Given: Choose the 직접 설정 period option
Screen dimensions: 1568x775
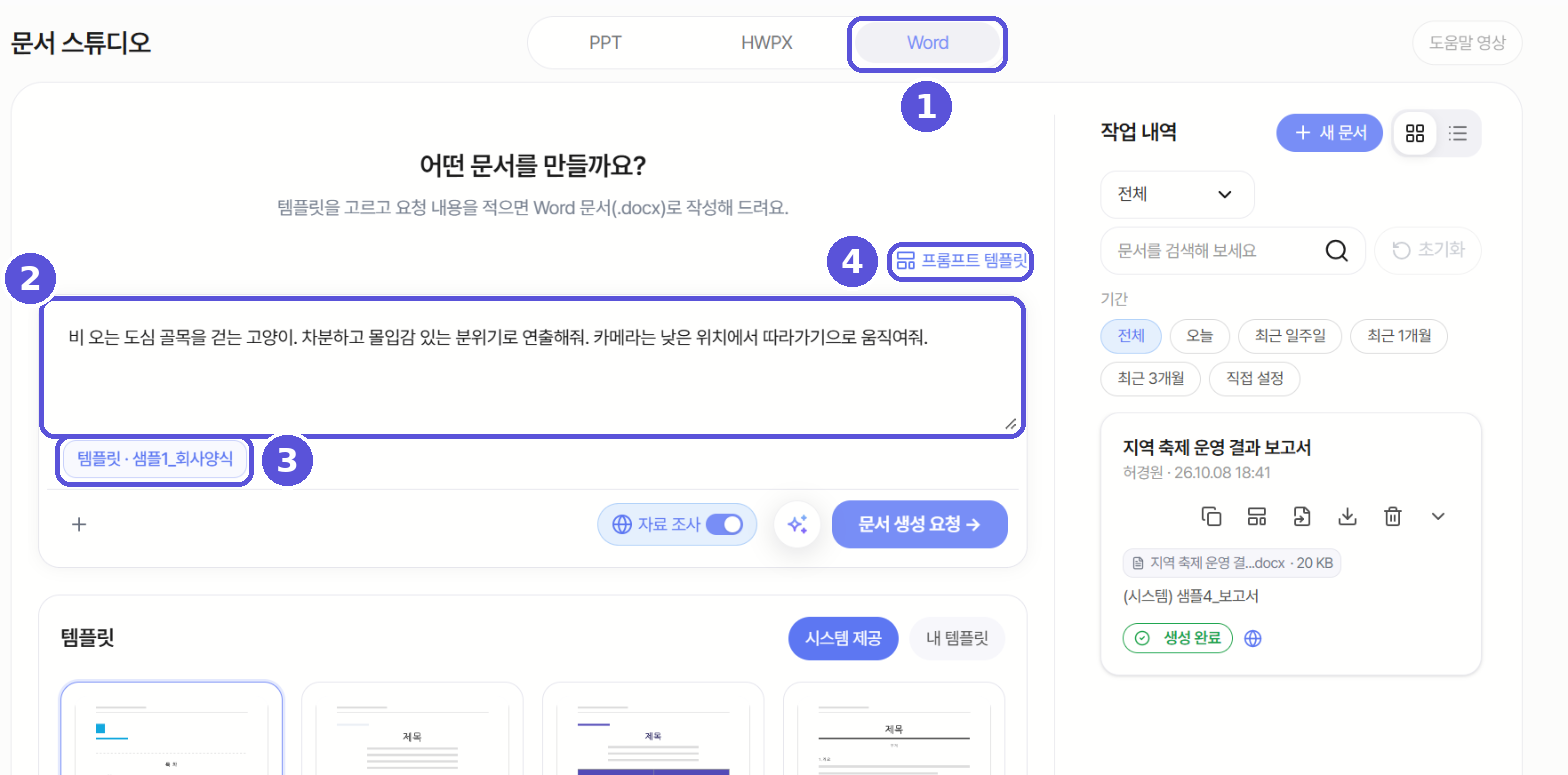Looking at the screenshot, I should (x=1254, y=378).
